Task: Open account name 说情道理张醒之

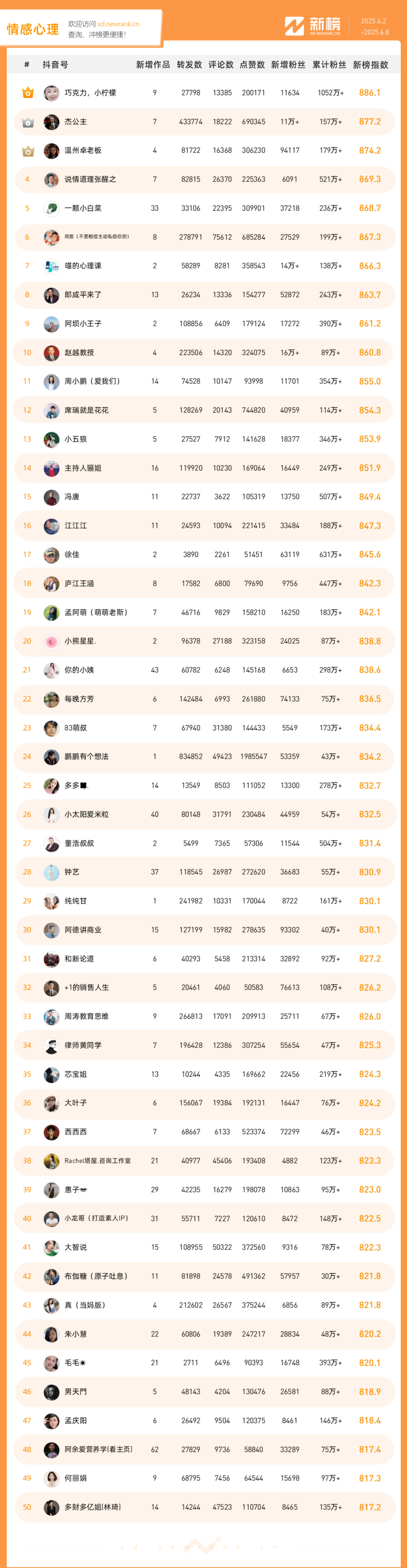Action: 90,180
